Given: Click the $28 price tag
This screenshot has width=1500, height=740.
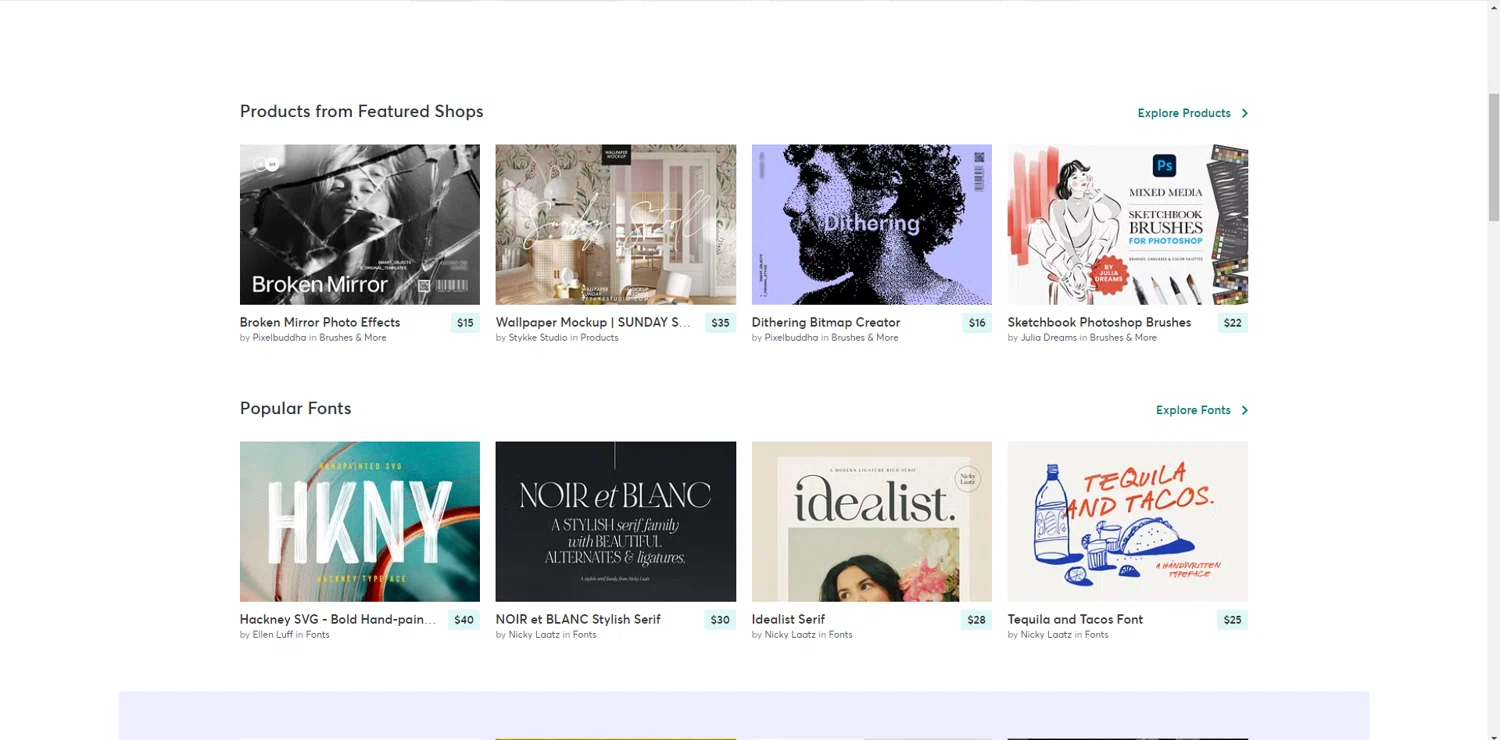Looking at the screenshot, I should click(x=976, y=620).
